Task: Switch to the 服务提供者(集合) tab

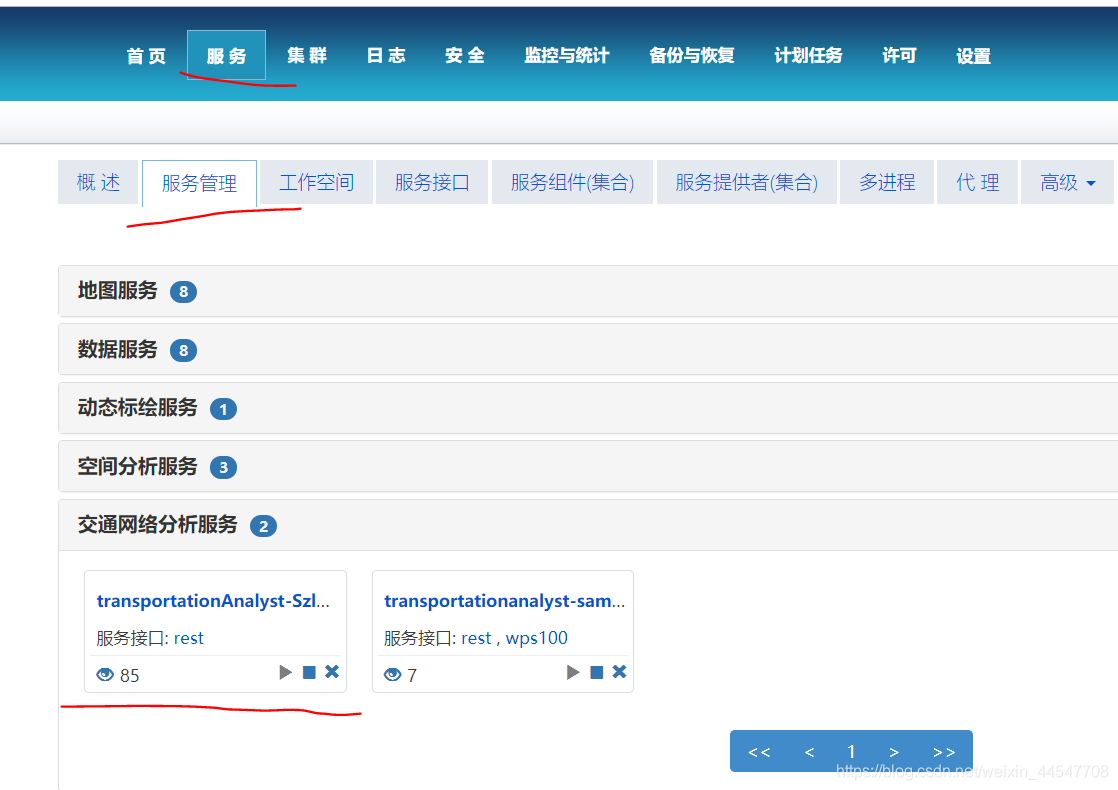Action: [x=747, y=183]
